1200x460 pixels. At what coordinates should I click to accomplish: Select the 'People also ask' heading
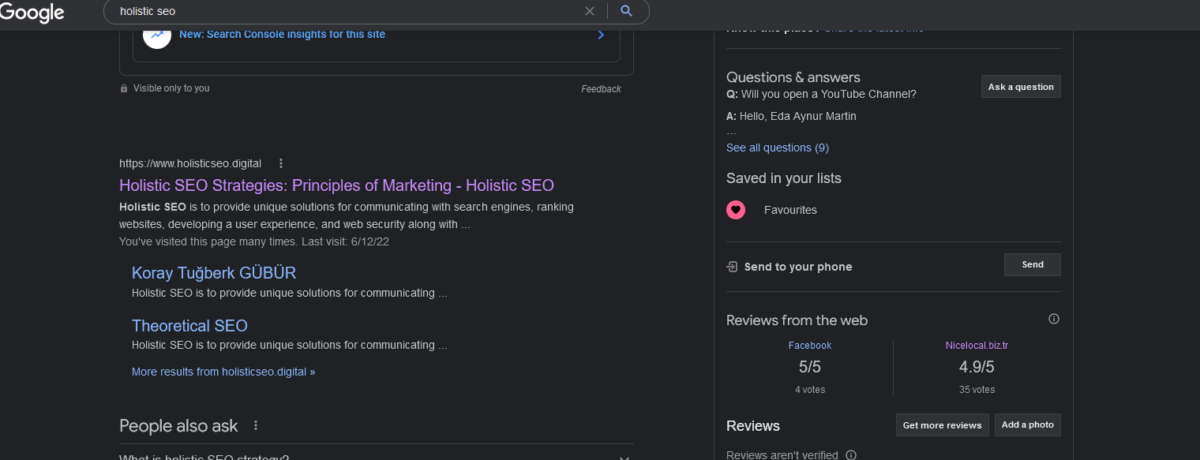[178, 425]
